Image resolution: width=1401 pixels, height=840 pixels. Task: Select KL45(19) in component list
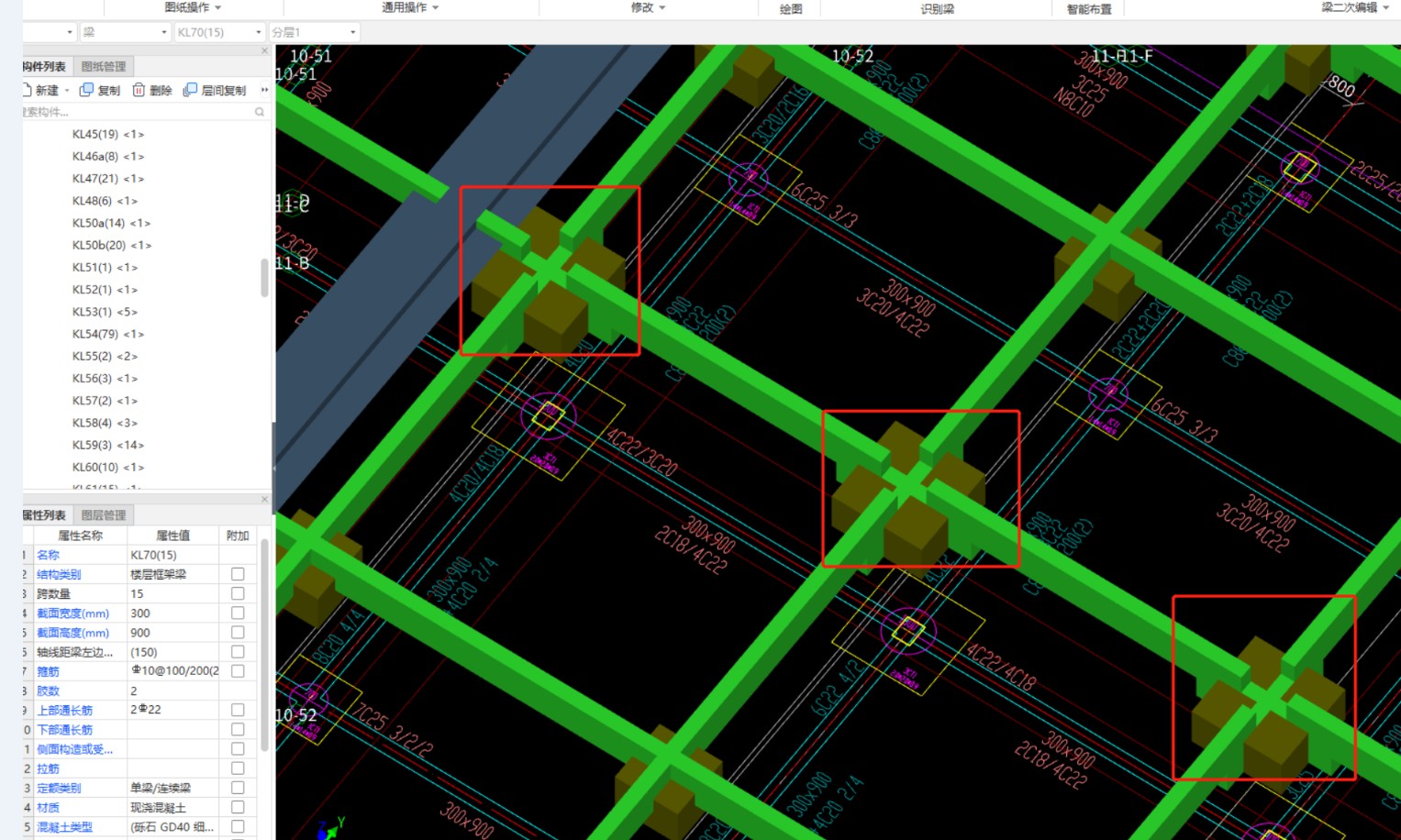coord(108,134)
